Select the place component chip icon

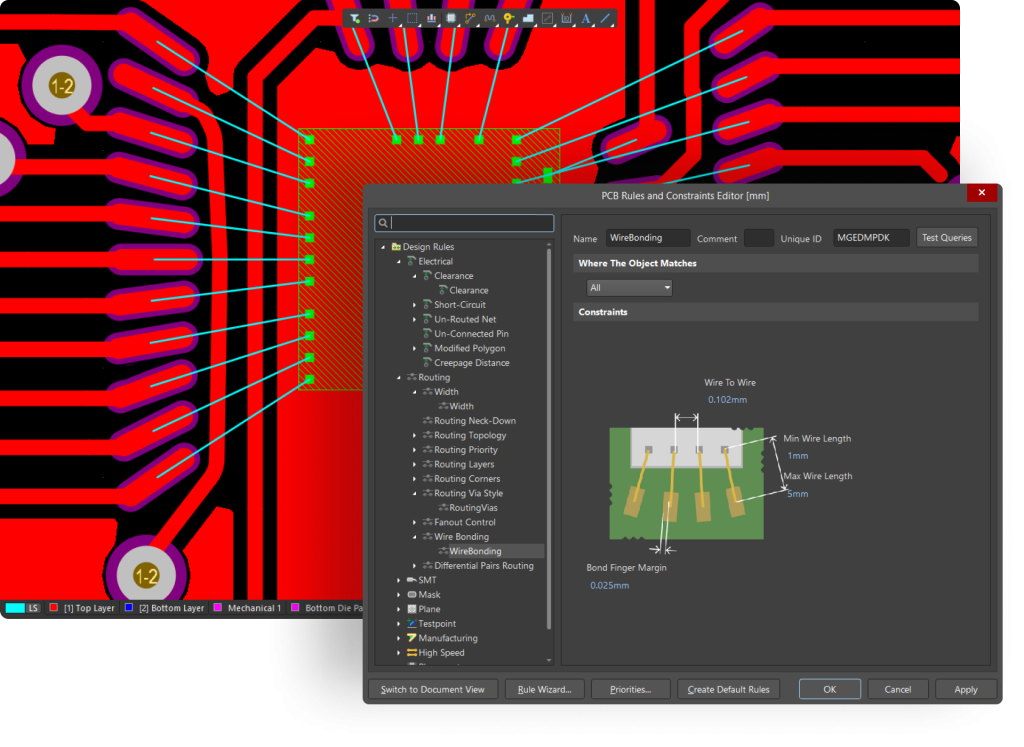click(x=451, y=18)
